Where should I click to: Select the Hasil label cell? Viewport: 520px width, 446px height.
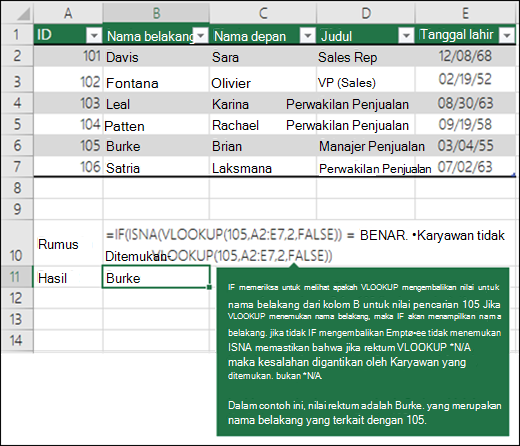point(68,277)
